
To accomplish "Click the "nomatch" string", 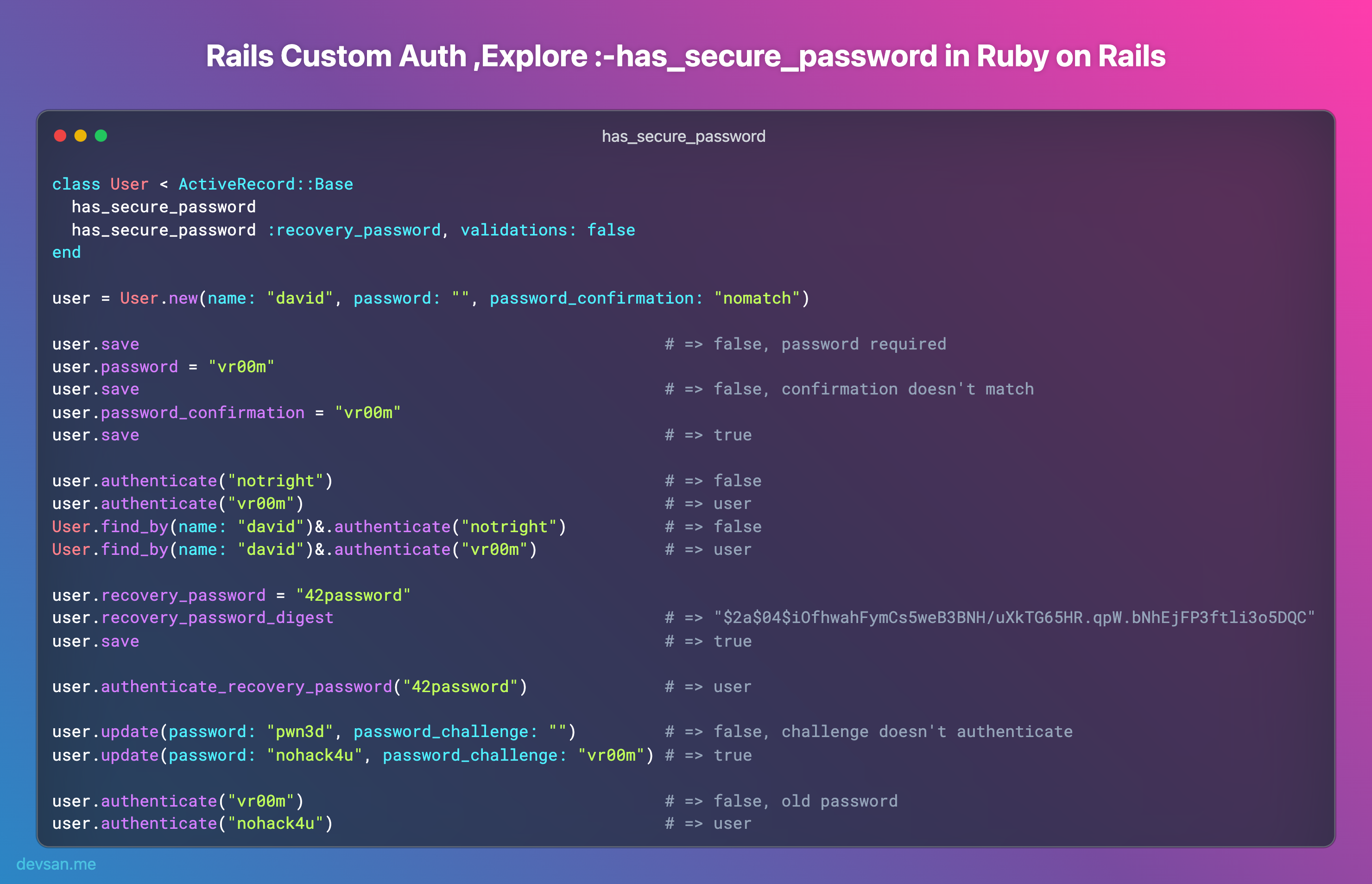I will click(757, 299).
